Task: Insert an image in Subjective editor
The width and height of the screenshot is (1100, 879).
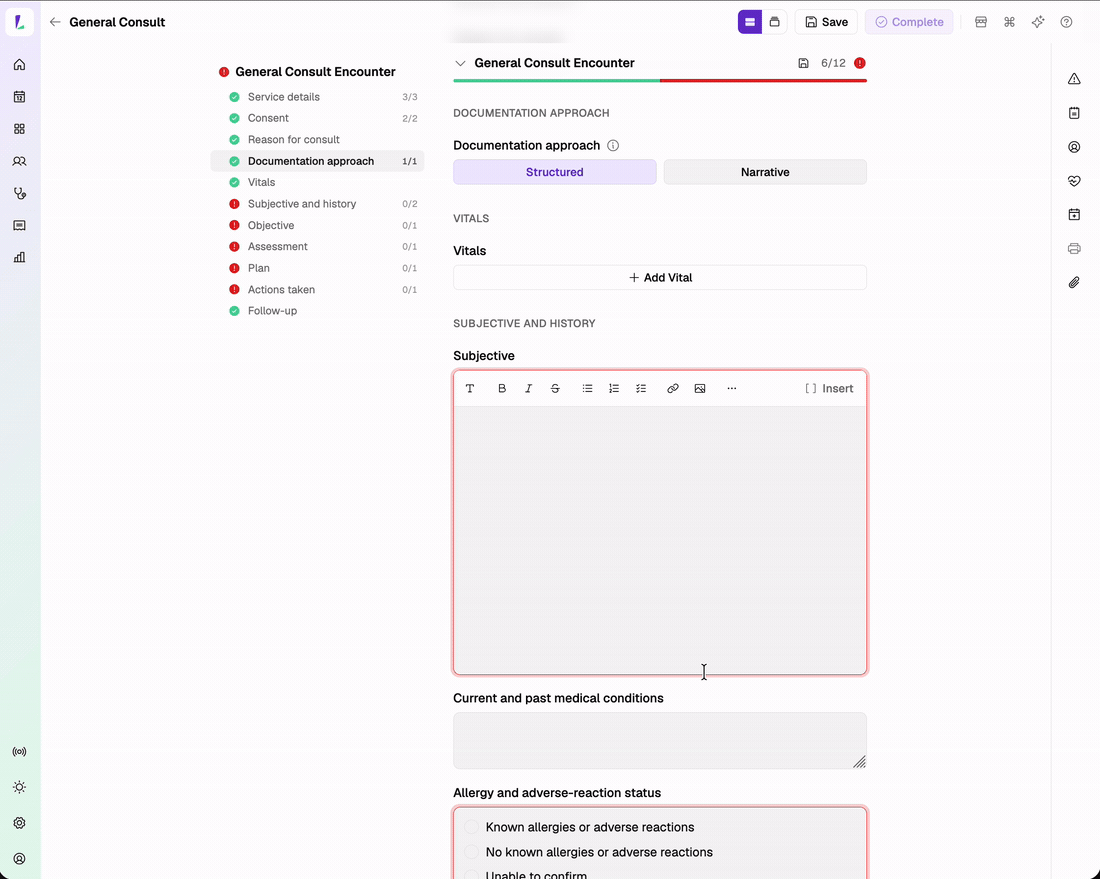Action: (699, 389)
